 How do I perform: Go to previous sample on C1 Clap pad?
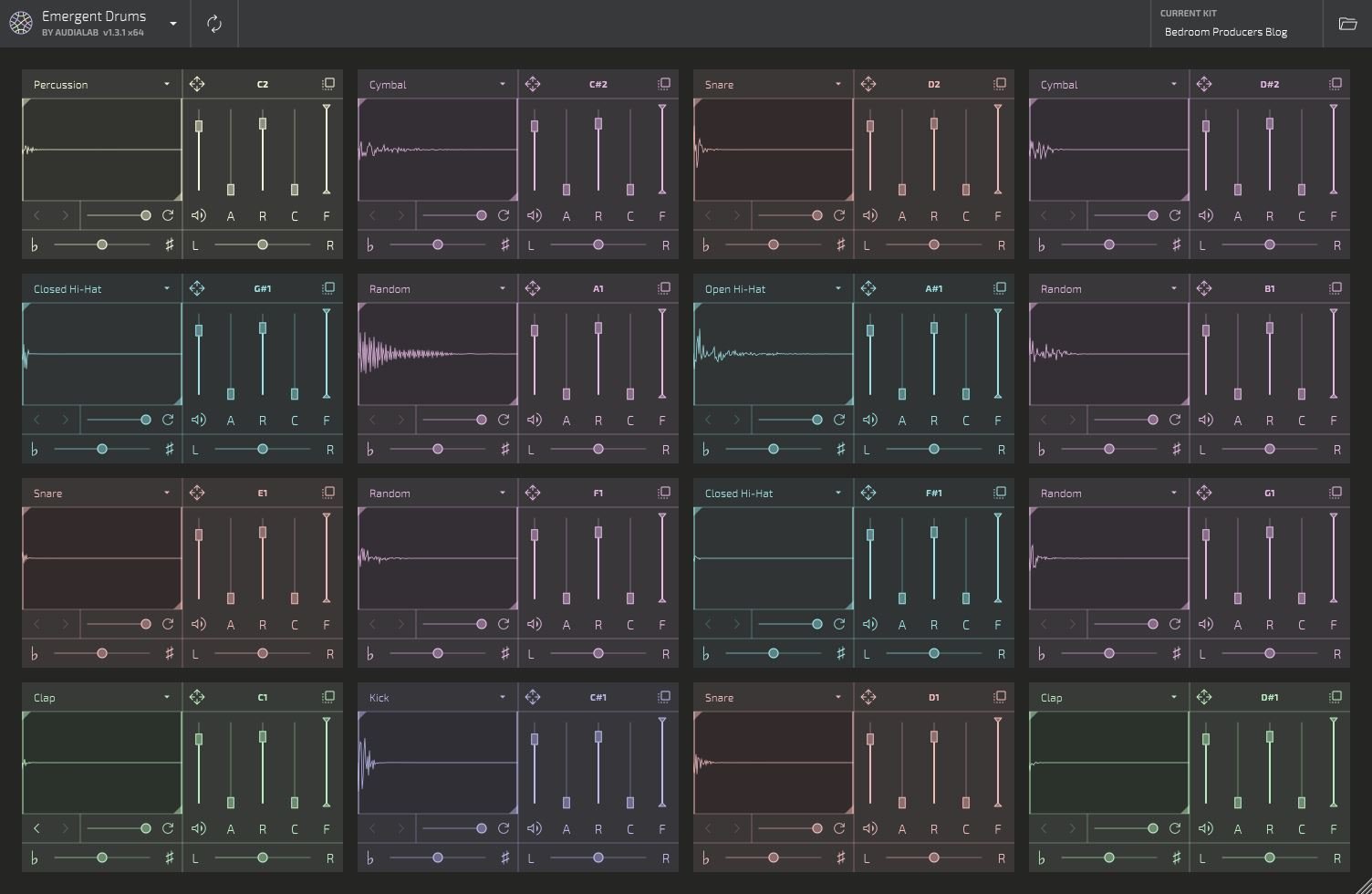[x=37, y=828]
